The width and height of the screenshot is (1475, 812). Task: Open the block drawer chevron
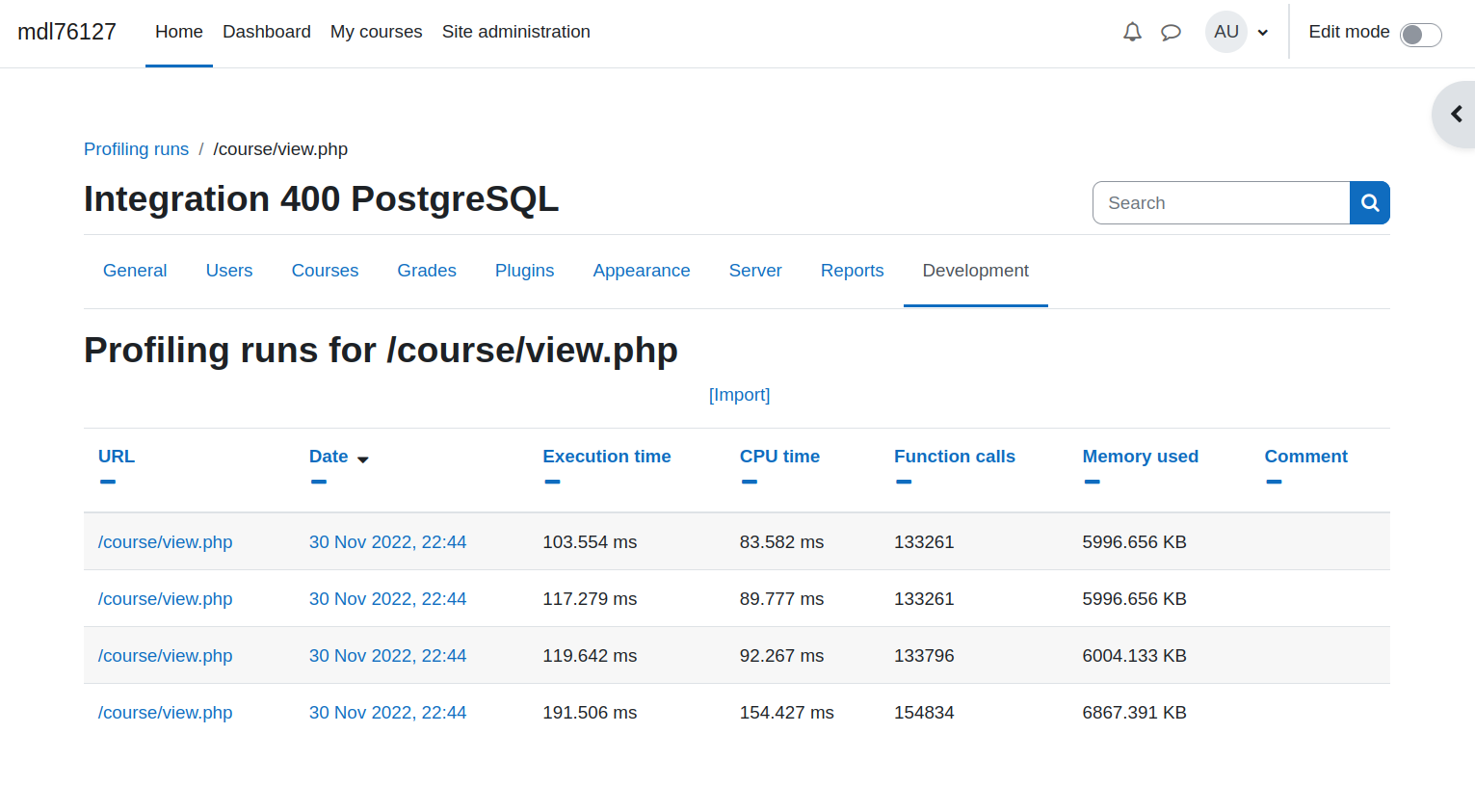(x=1456, y=115)
